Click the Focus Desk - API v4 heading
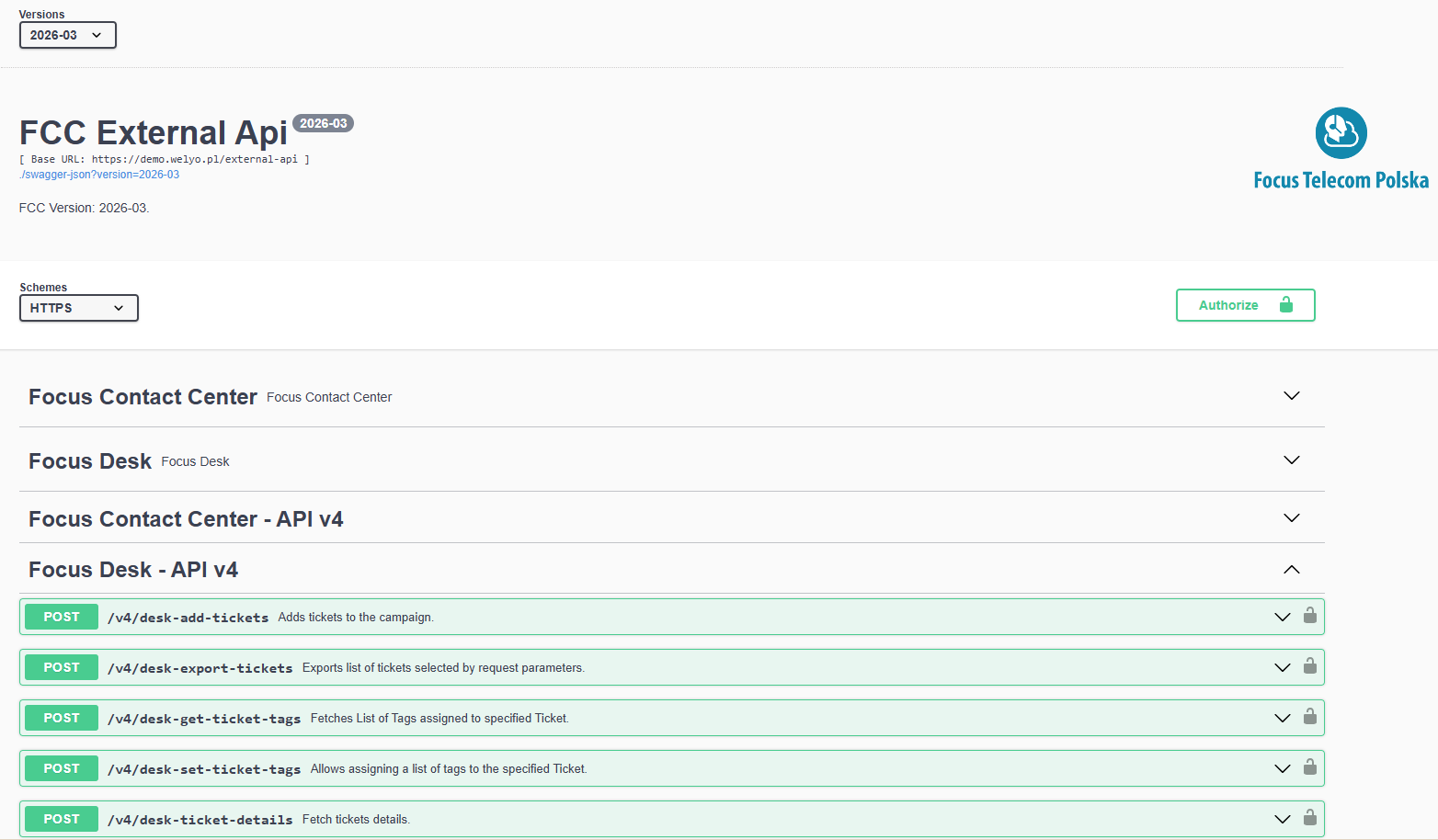Viewport: 1438px width, 840px height. (133, 570)
